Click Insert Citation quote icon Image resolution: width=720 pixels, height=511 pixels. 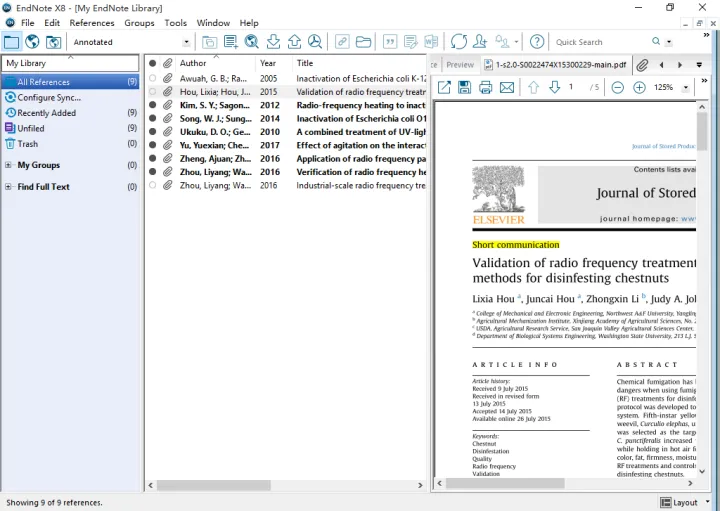click(x=390, y=42)
